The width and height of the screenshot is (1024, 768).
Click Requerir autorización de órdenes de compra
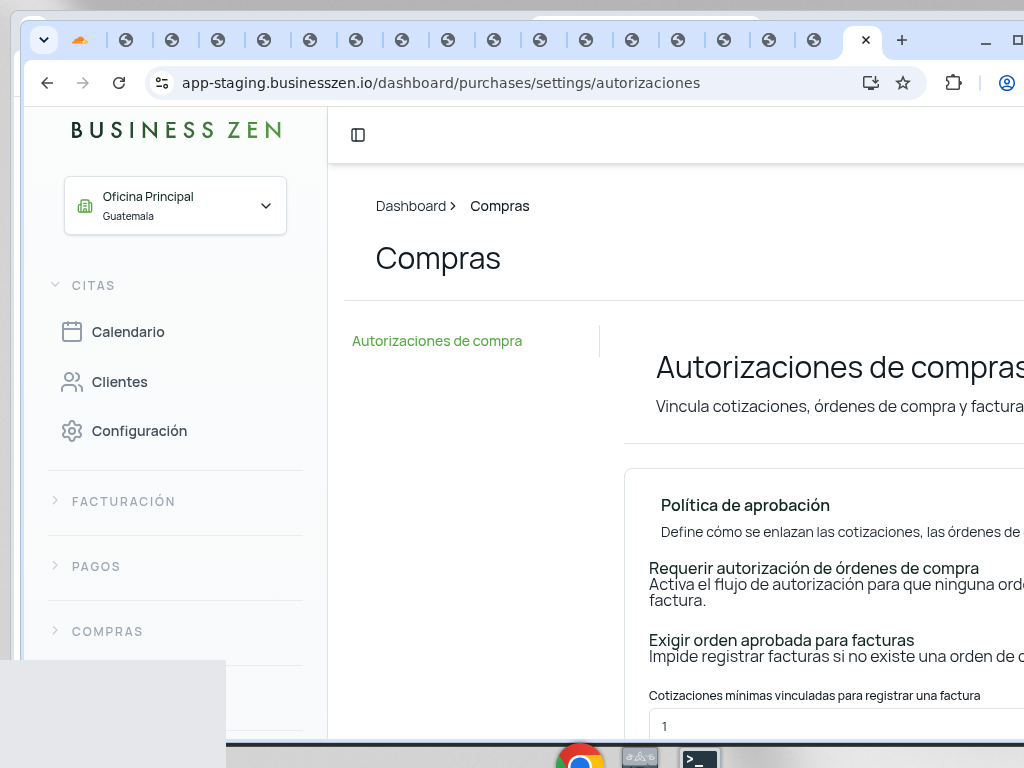(x=814, y=568)
